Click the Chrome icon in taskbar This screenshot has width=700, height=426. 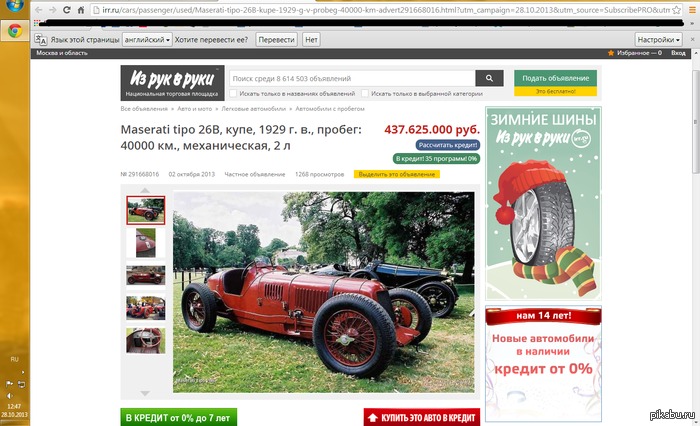tap(15, 30)
